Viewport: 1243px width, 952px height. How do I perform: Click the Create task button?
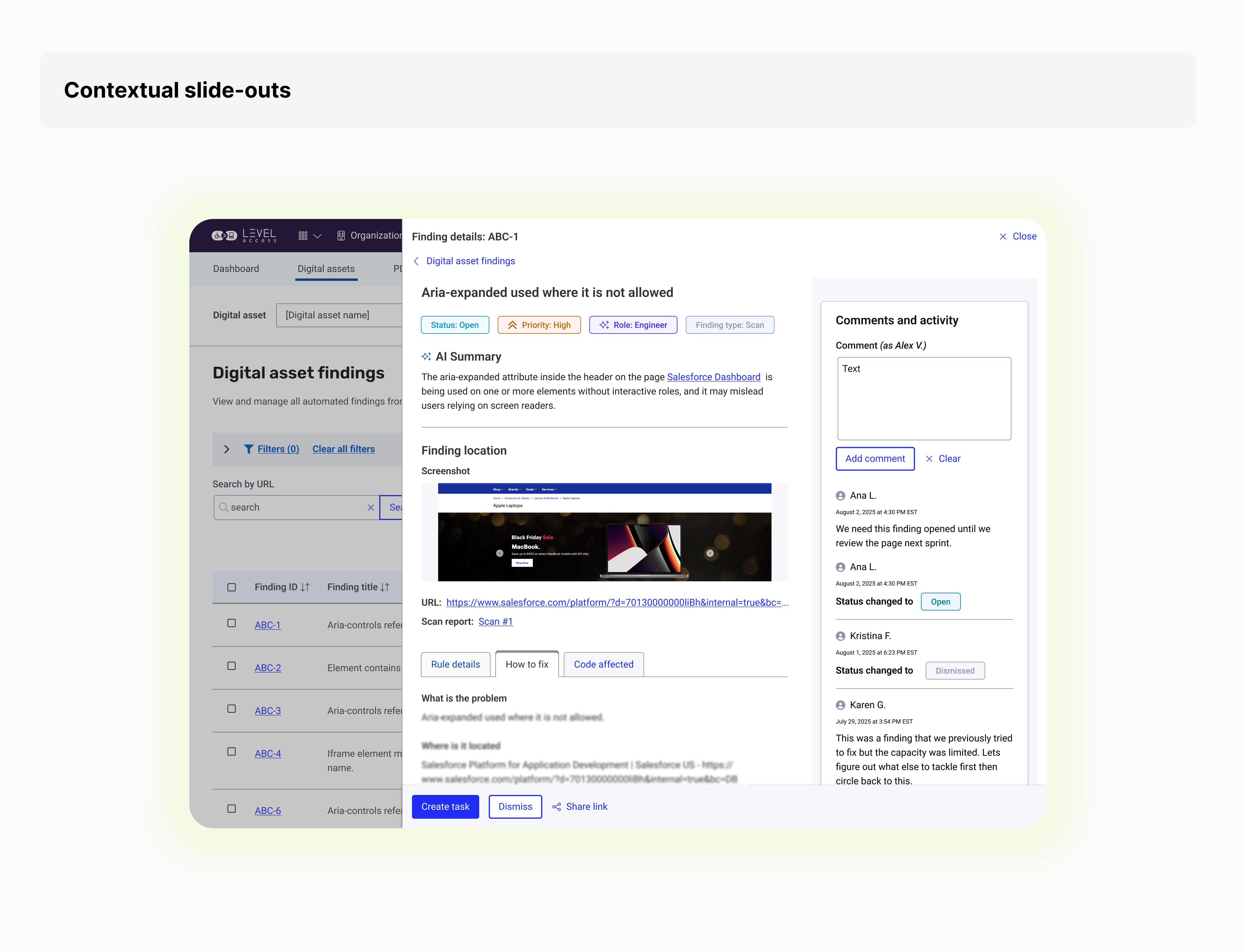(446, 806)
